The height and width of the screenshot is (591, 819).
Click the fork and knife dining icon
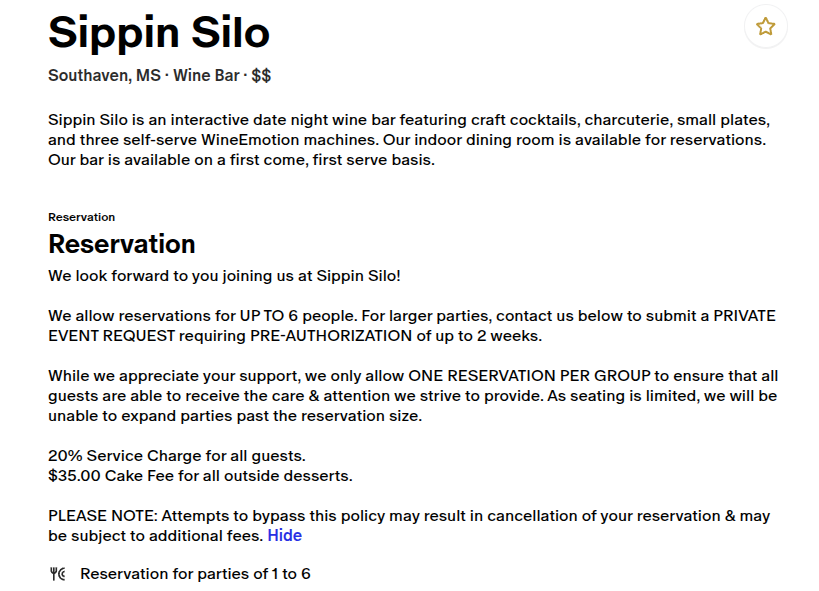[57, 574]
